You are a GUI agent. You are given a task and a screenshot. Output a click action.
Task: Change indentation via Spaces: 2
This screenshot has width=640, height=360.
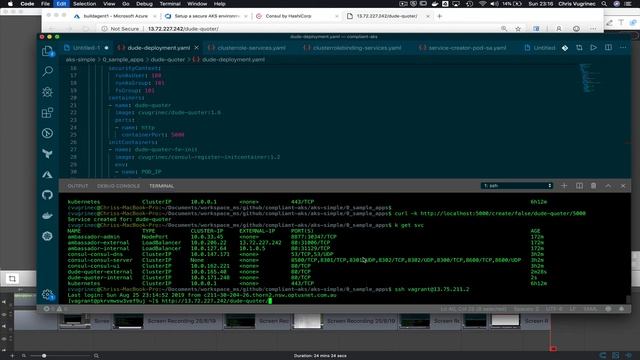527,309
